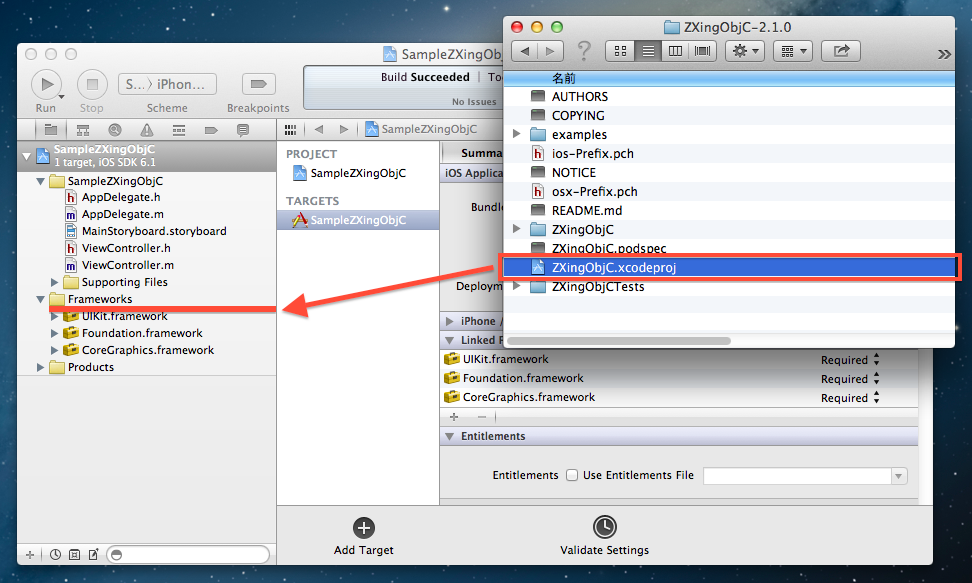Image resolution: width=972 pixels, height=583 pixels.
Task: Select SampleZXingObjC under PROJECT
Action: click(358, 173)
